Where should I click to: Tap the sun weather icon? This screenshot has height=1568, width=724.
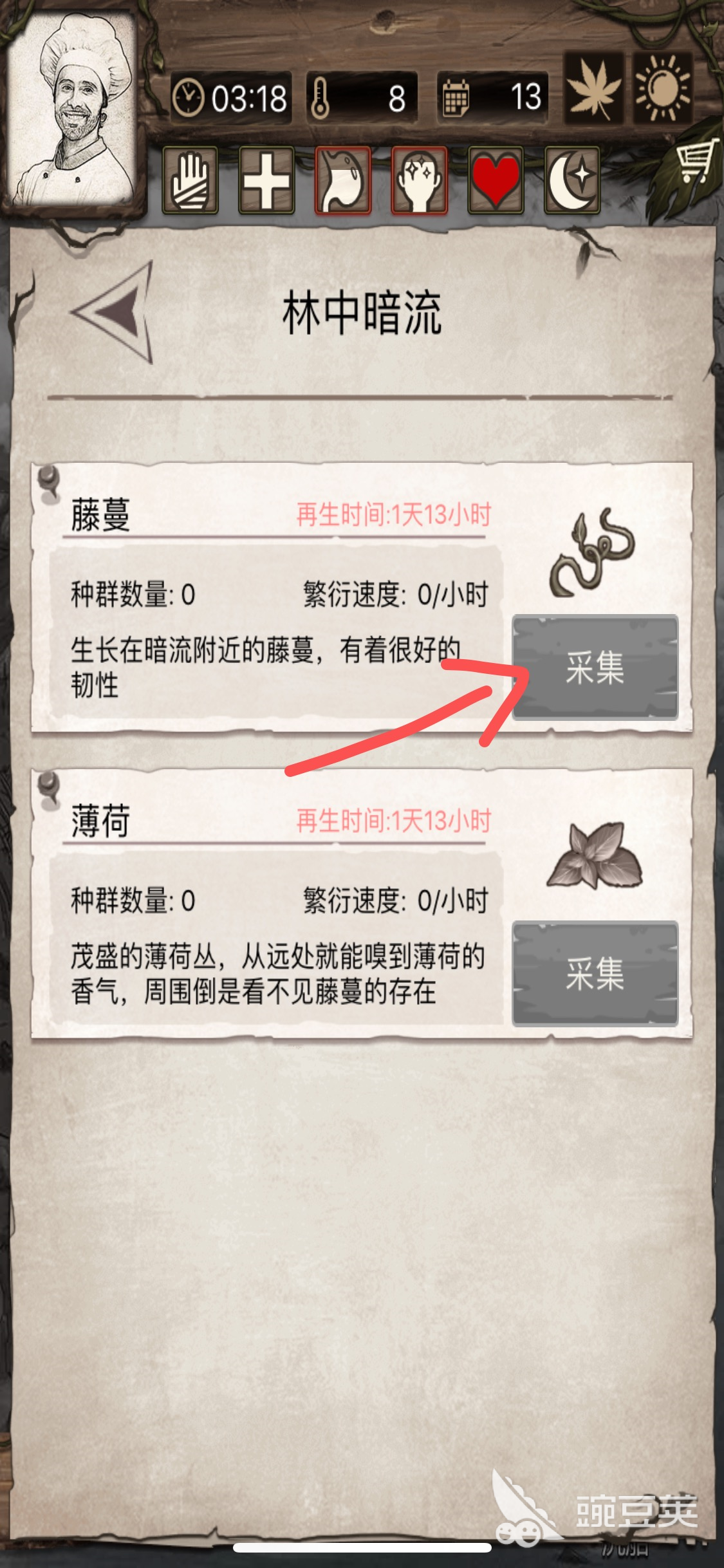click(662, 88)
